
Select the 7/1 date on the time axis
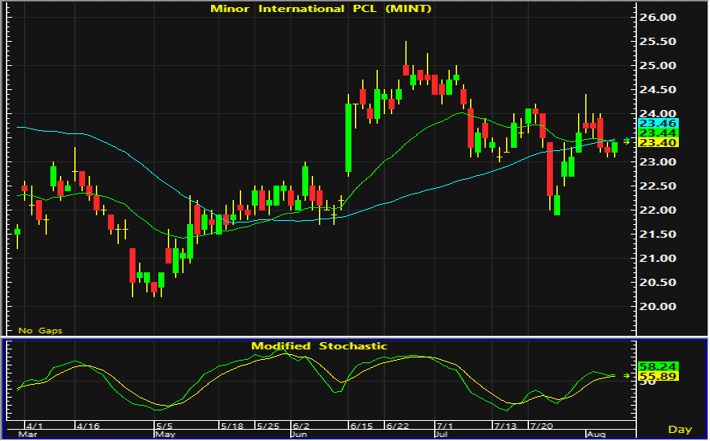(x=444, y=426)
